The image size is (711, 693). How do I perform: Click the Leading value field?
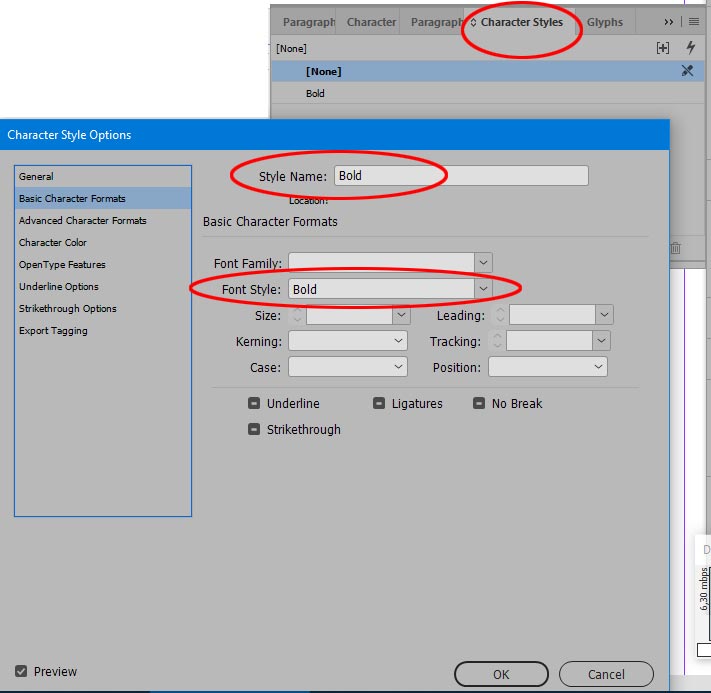pos(552,315)
